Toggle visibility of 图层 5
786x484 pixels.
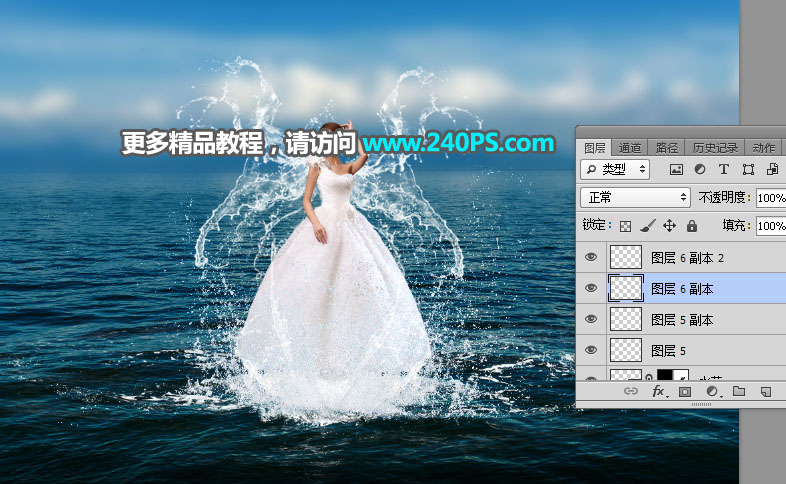coord(591,350)
